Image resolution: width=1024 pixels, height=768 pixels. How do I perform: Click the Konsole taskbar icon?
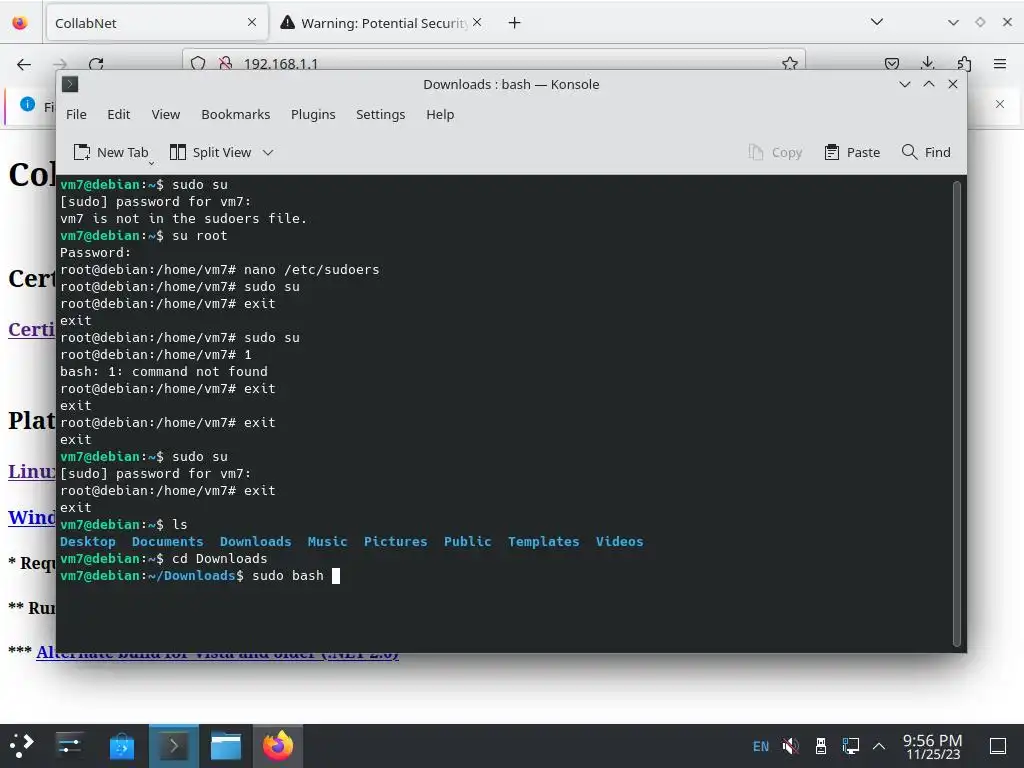pyautogui.click(x=174, y=746)
